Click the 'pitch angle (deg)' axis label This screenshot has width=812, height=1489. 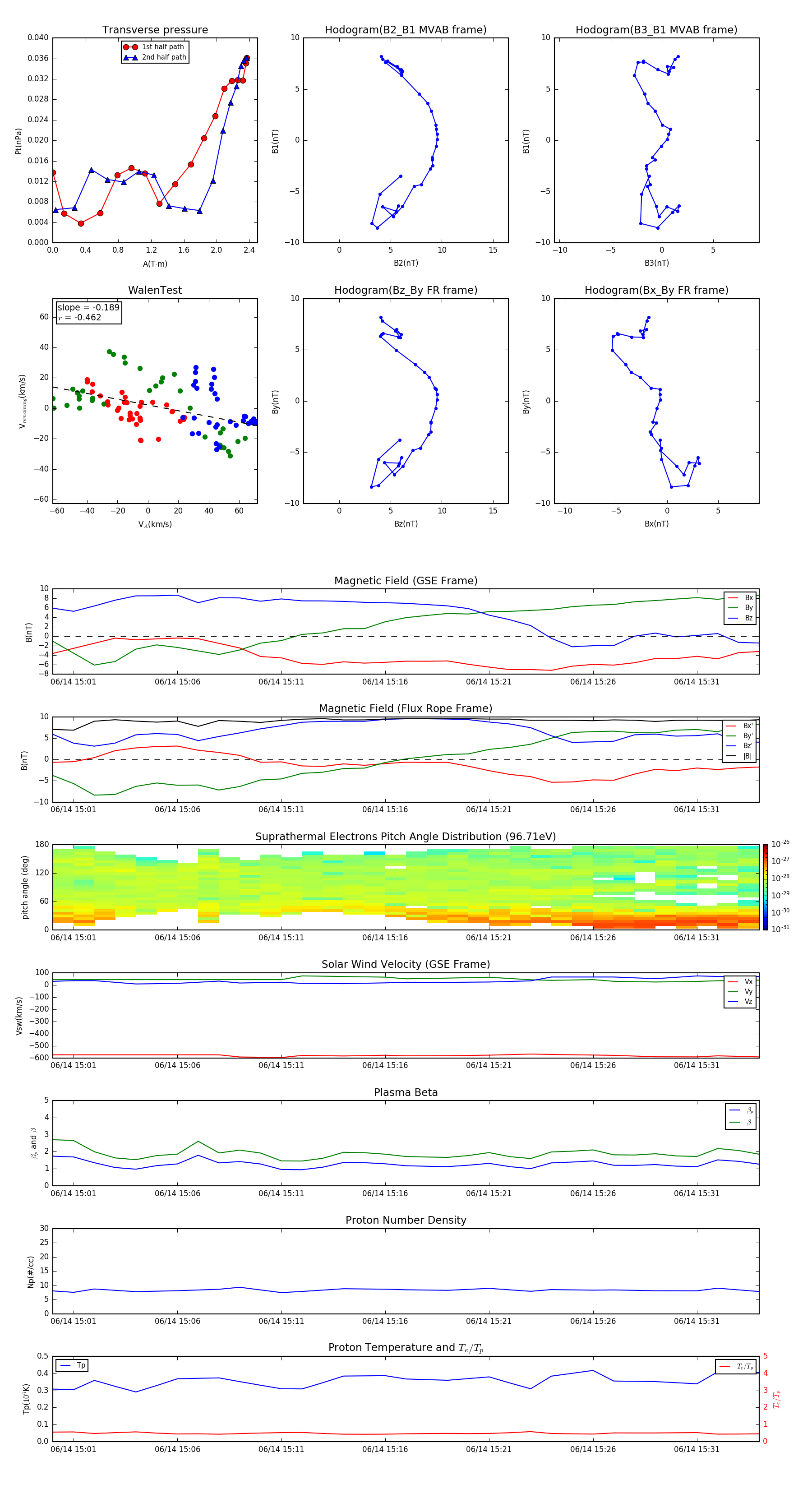click(25, 887)
